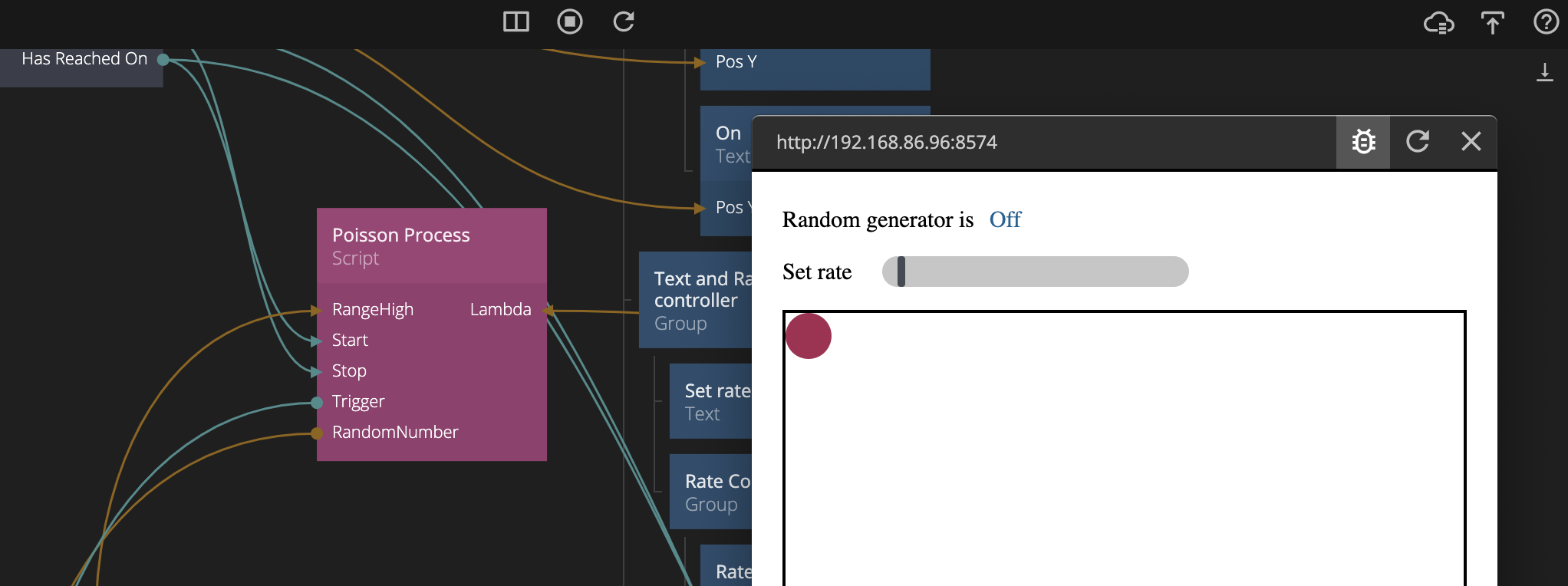Click the reload icon in top toolbar

[x=624, y=21]
